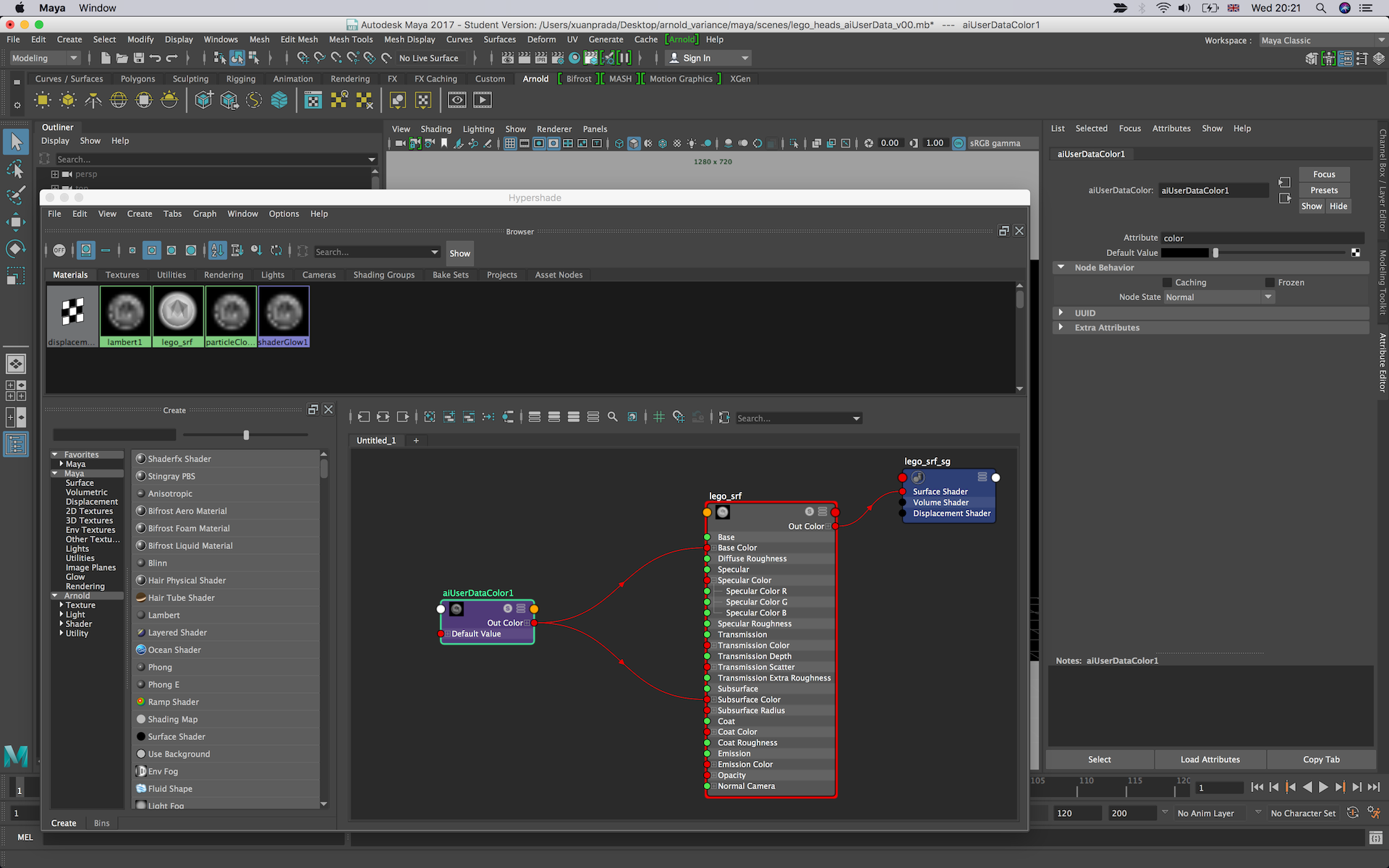Collapse the Arnold category in Create panel

pyautogui.click(x=55, y=595)
